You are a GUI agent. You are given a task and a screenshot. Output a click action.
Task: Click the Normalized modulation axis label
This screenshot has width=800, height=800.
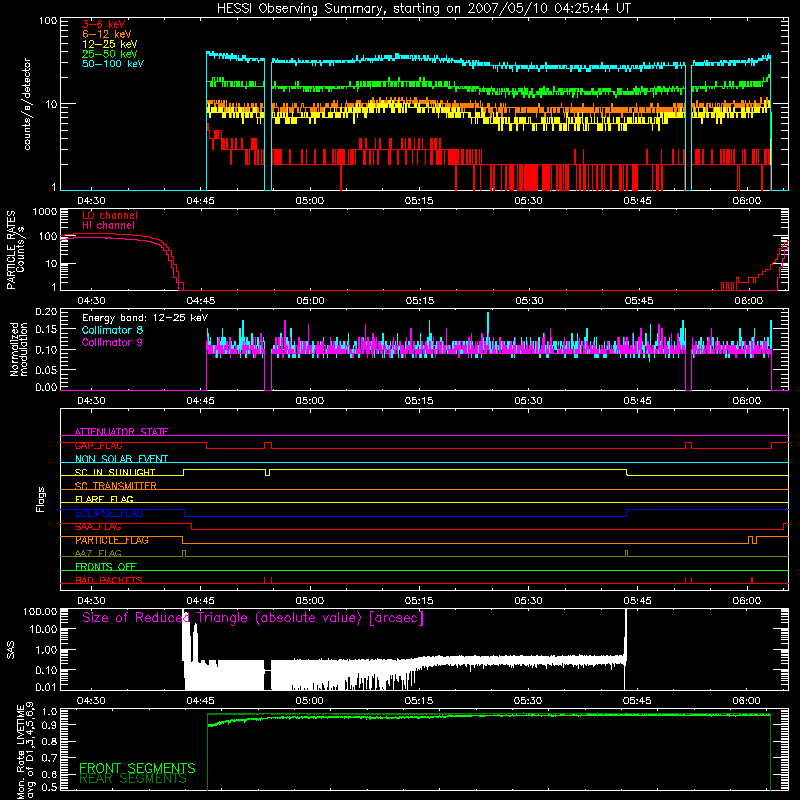click(x=19, y=349)
